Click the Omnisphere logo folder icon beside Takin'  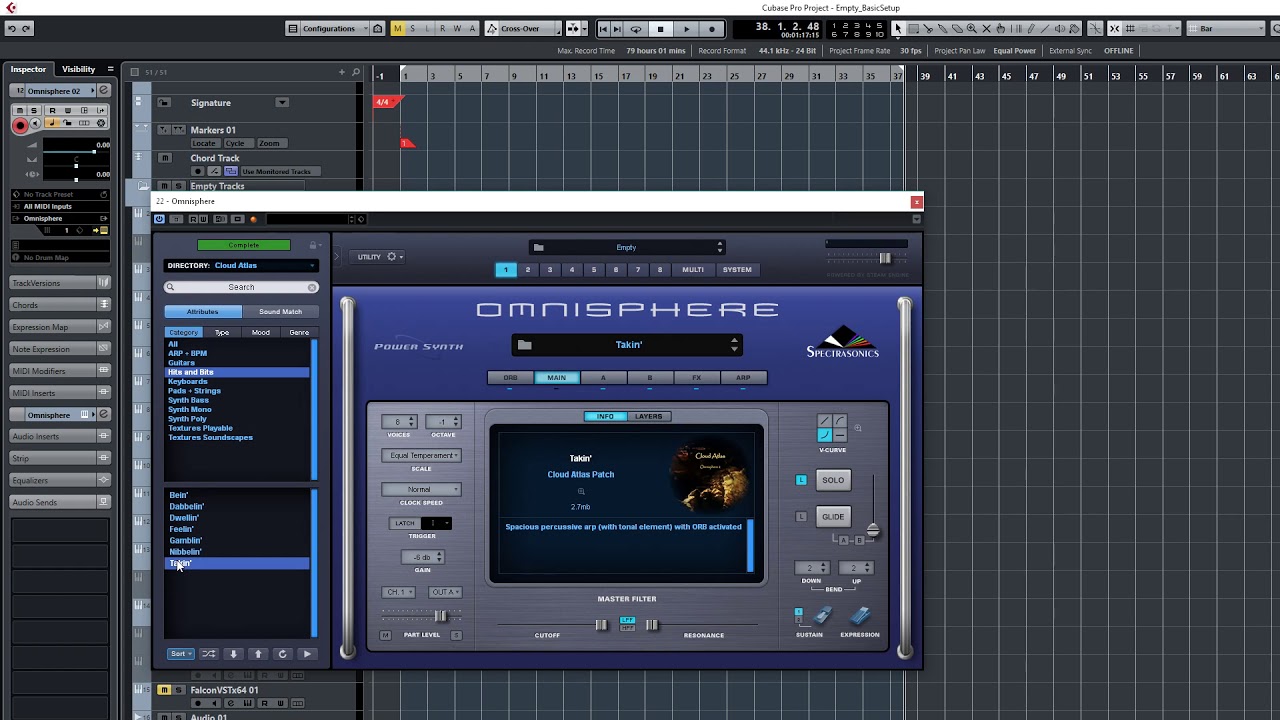(x=525, y=345)
